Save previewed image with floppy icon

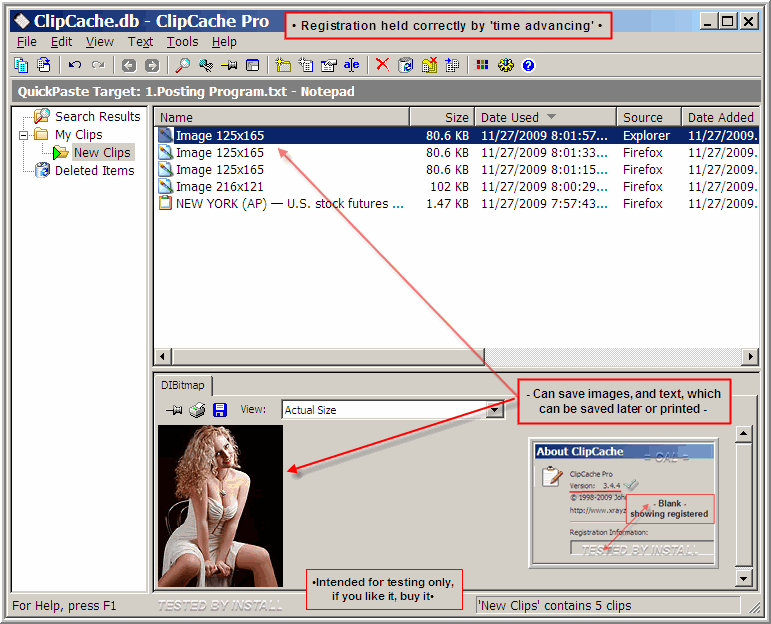point(219,410)
